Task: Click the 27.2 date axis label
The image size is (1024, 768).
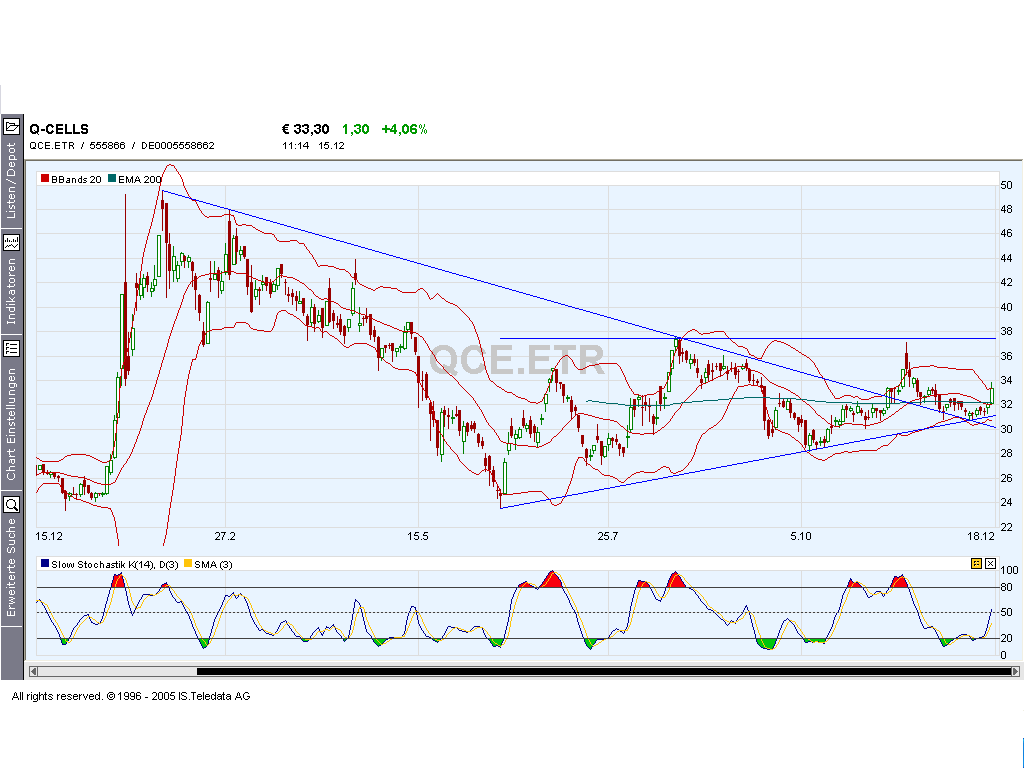Action: [225, 536]
